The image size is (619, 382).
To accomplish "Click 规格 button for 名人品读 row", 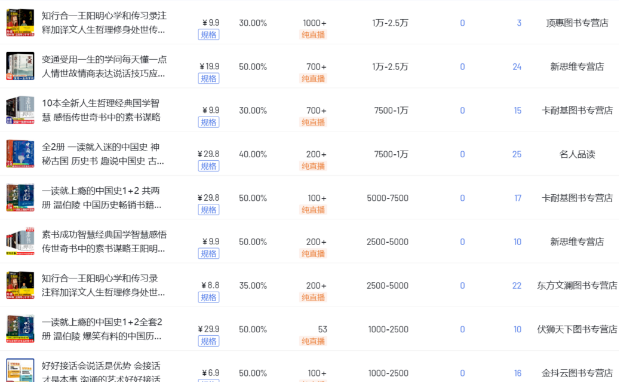I will (x=208, y=166).
